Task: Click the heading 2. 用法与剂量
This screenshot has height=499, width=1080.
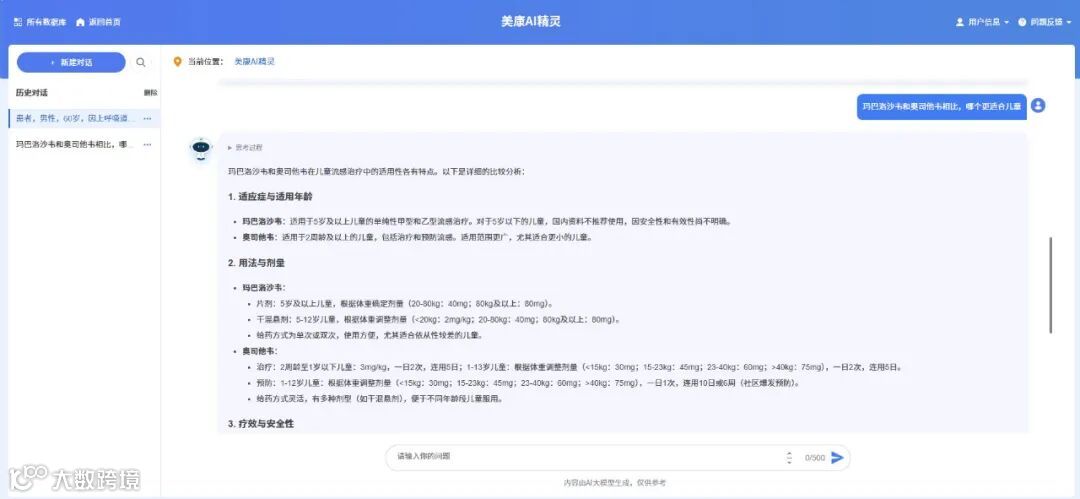Action: point(256,263)
